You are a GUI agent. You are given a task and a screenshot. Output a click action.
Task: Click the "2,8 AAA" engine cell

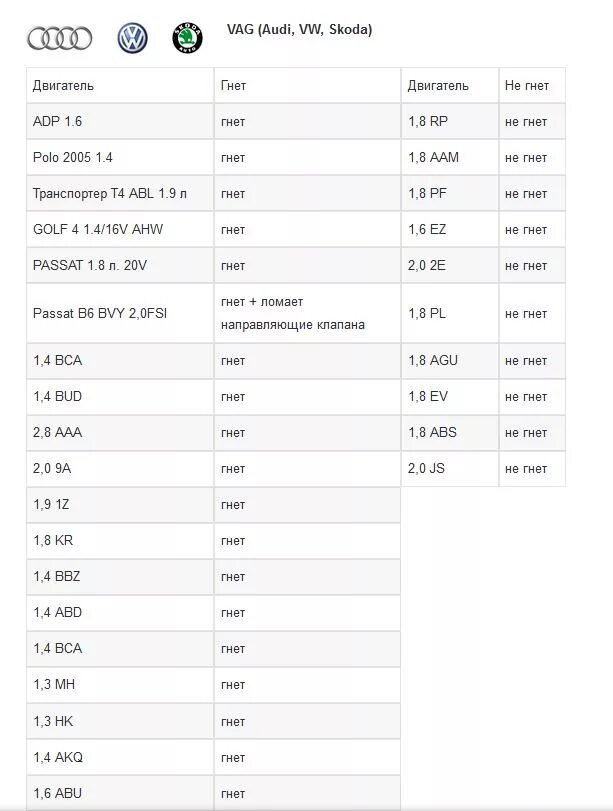[58, 433]
